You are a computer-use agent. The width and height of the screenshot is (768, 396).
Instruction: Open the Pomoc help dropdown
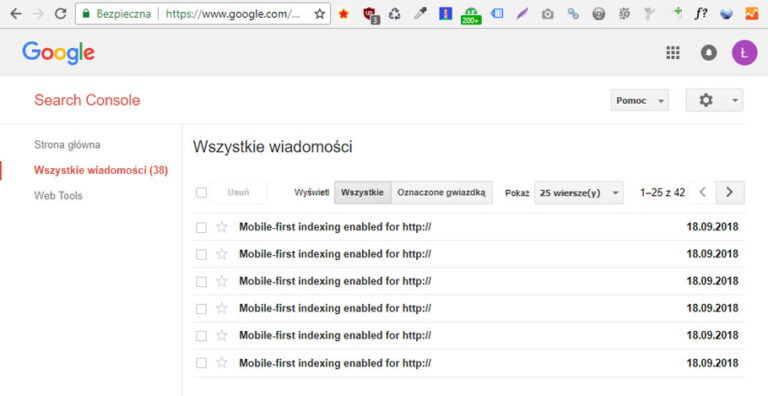[640, 100]
